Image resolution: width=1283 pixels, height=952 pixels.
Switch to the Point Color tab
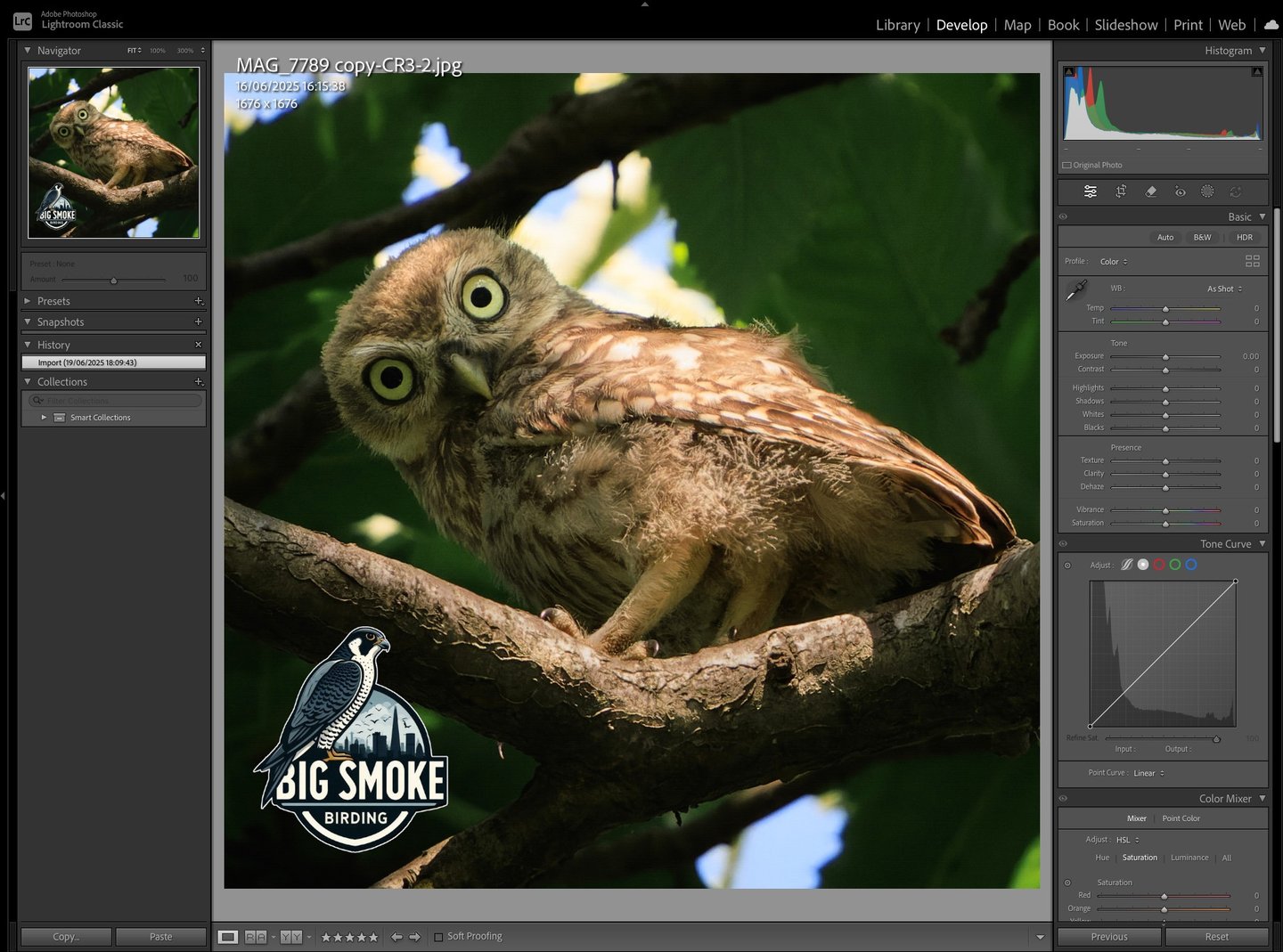1181,818
